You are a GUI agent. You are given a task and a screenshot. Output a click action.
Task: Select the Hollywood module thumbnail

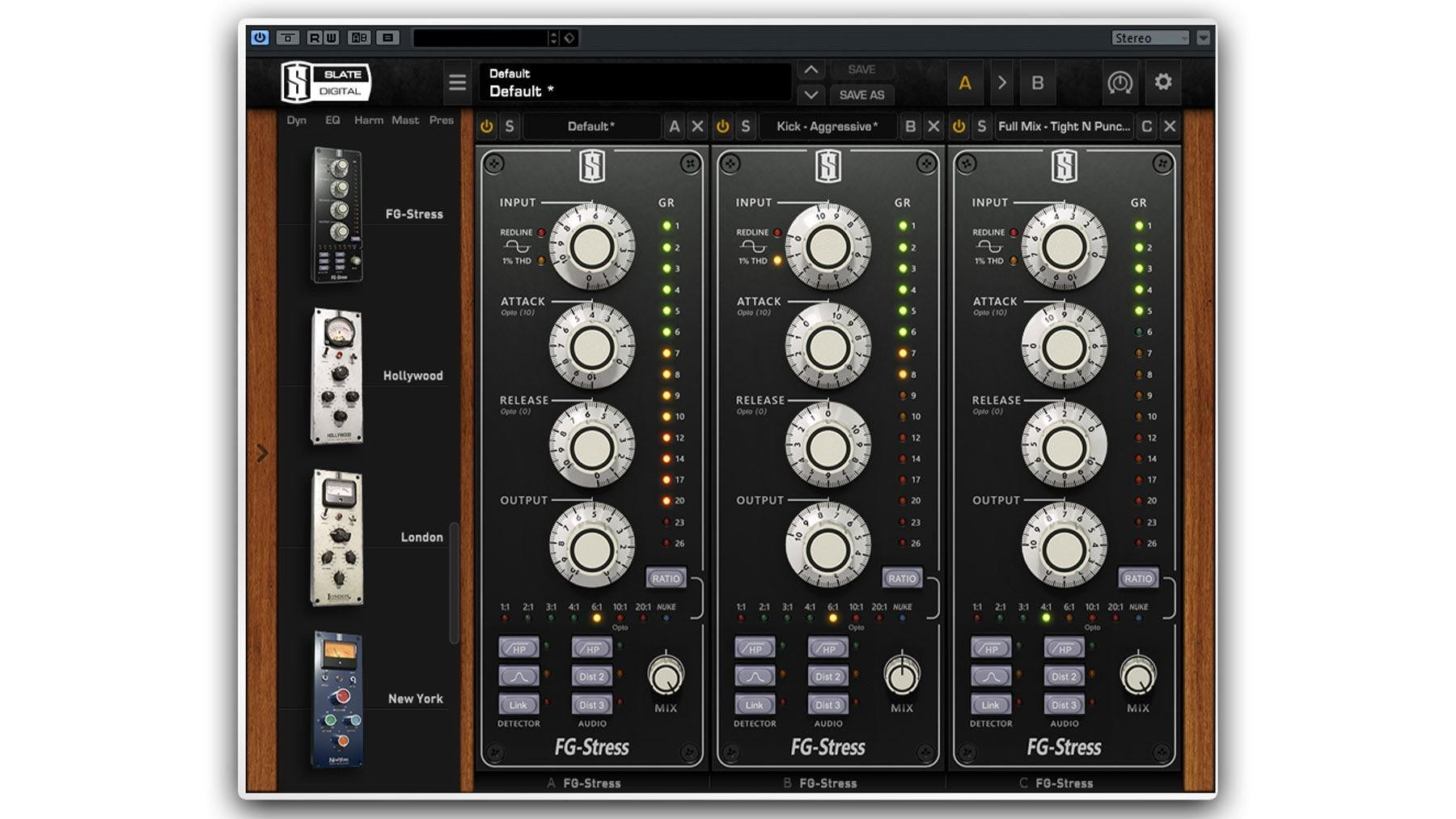pos(337,376)
